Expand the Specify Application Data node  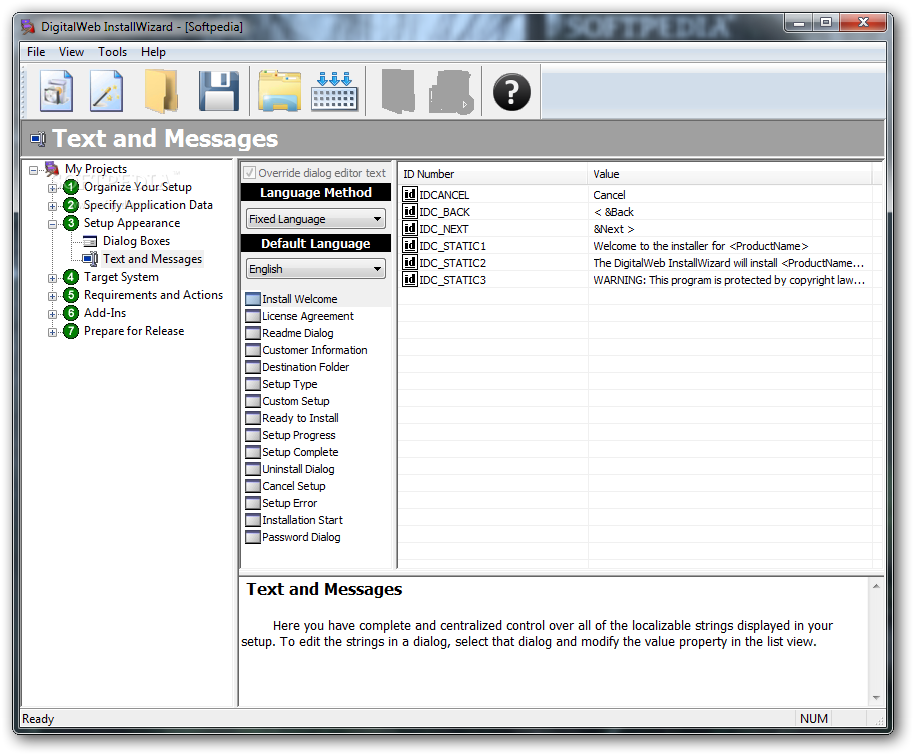click(52, 206)
